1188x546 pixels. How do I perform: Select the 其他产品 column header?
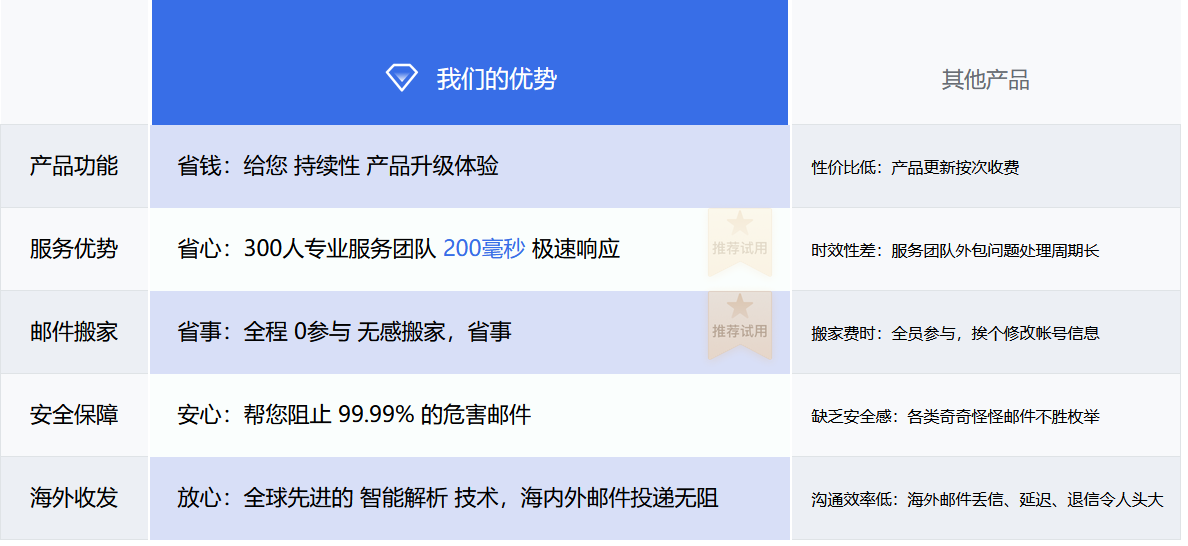pos(986,62)
